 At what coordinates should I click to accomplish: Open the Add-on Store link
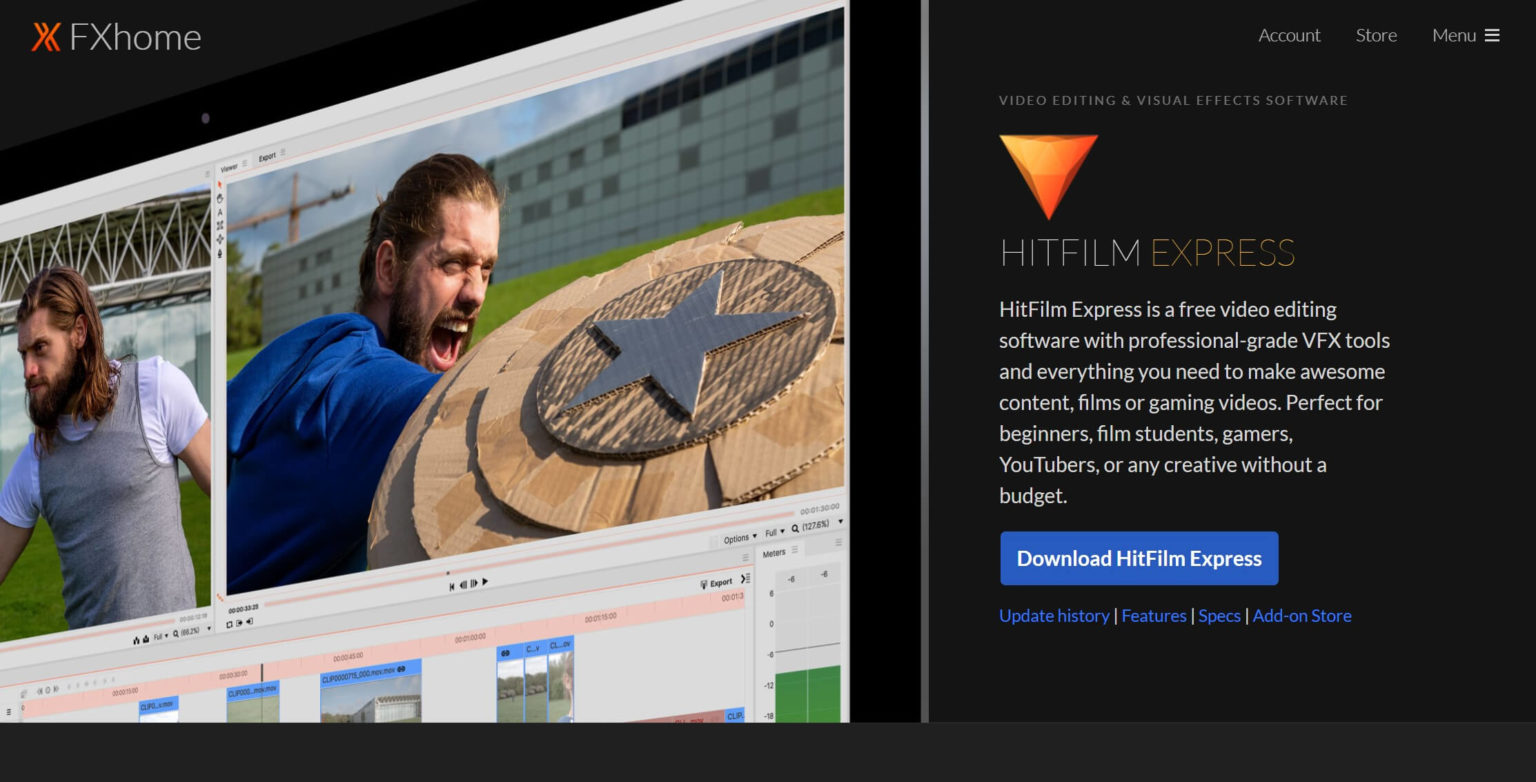[x=1302, y=616]
